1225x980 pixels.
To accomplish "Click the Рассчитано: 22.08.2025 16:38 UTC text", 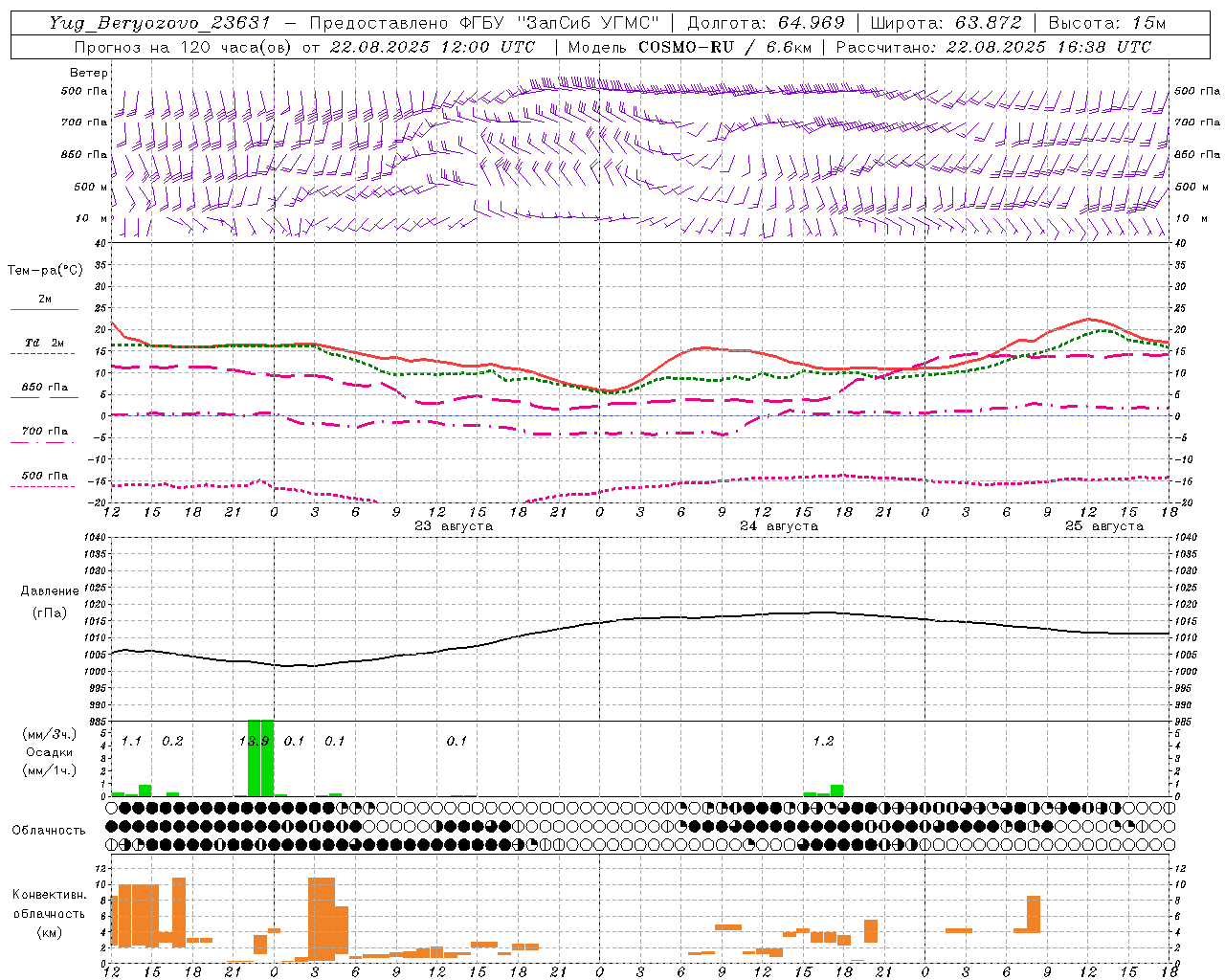I will (x=993, y=47).
